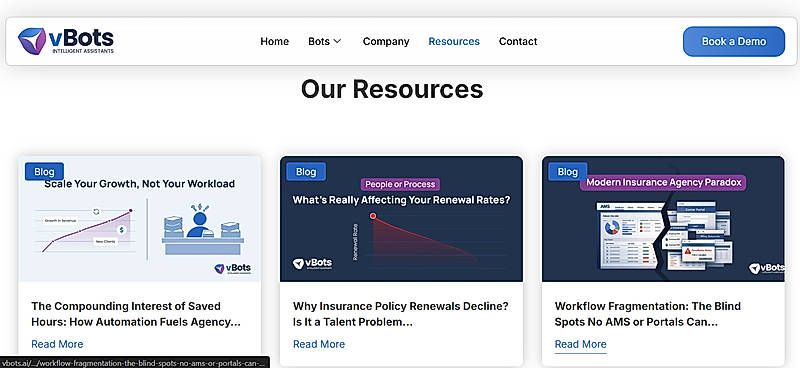The height and width of the screenshot is (368, 800).
Task: Open thumbnail What's Really Affecting Your Renewal Rates
Action: click(x=402, y=218)
